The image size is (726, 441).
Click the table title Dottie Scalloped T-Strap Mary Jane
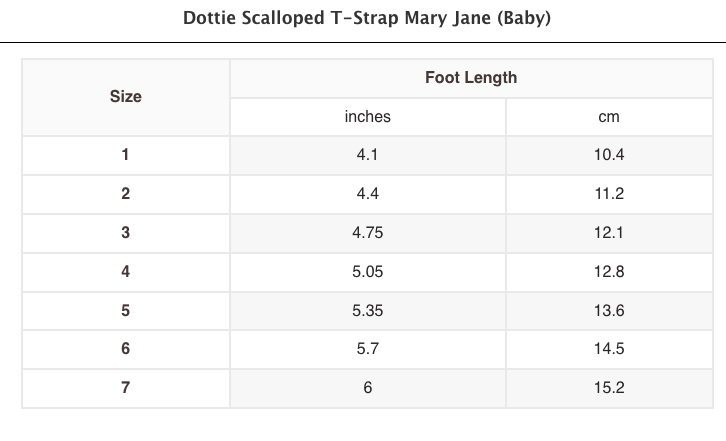tap(367, 19)
